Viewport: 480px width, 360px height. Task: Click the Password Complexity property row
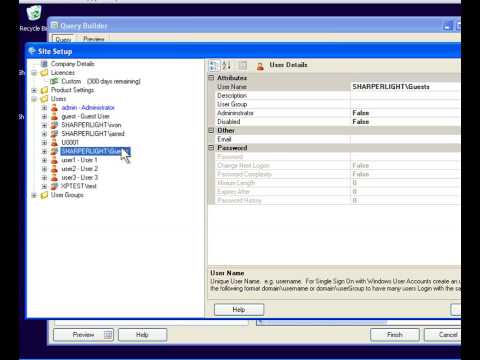click(338, 174)
